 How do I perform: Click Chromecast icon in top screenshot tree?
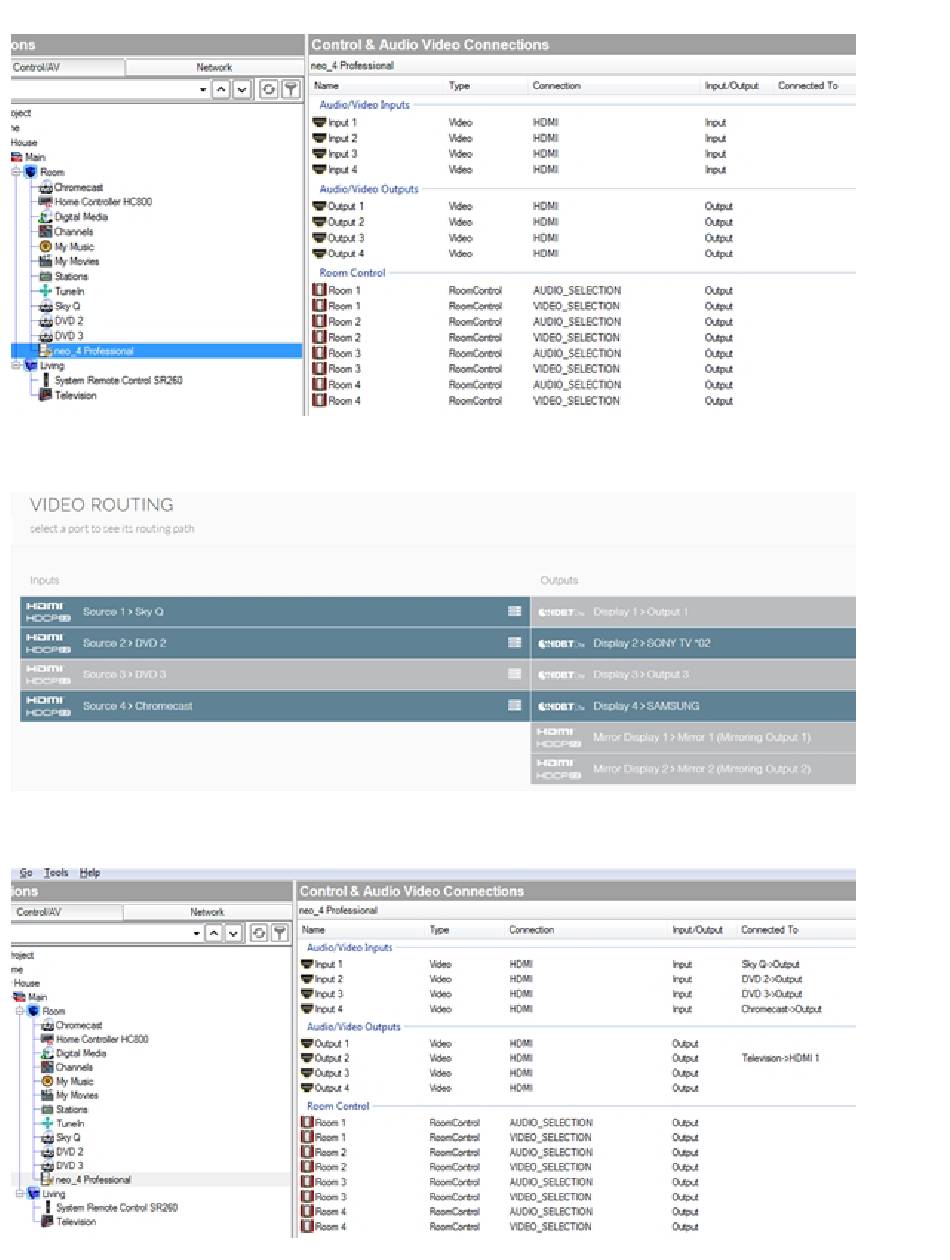tap(45, 187)
